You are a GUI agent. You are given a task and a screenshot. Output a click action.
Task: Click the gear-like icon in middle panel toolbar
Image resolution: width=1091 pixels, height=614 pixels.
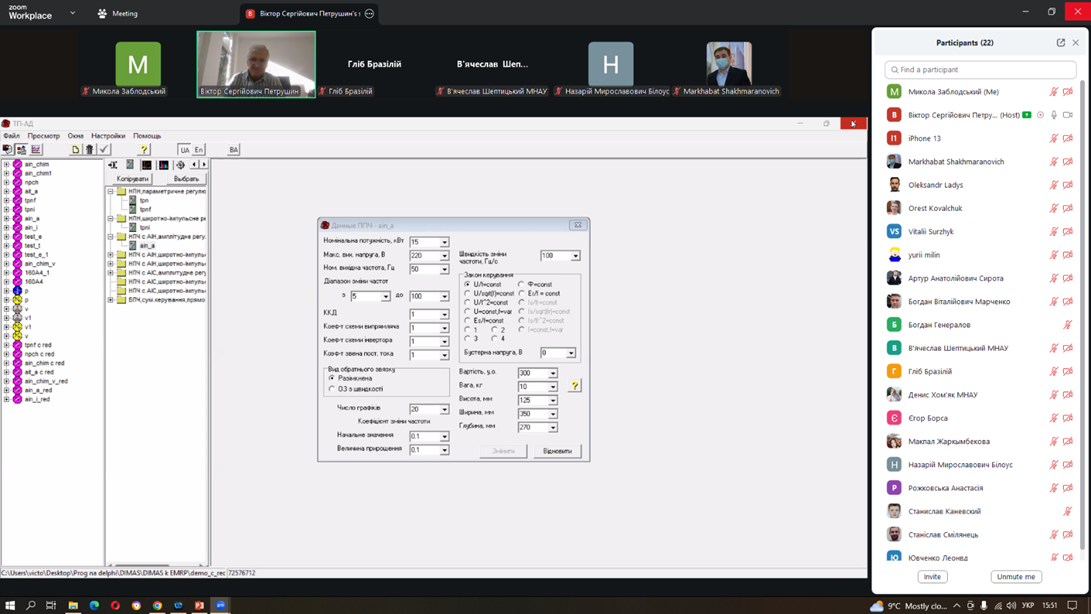click(180, 165)
